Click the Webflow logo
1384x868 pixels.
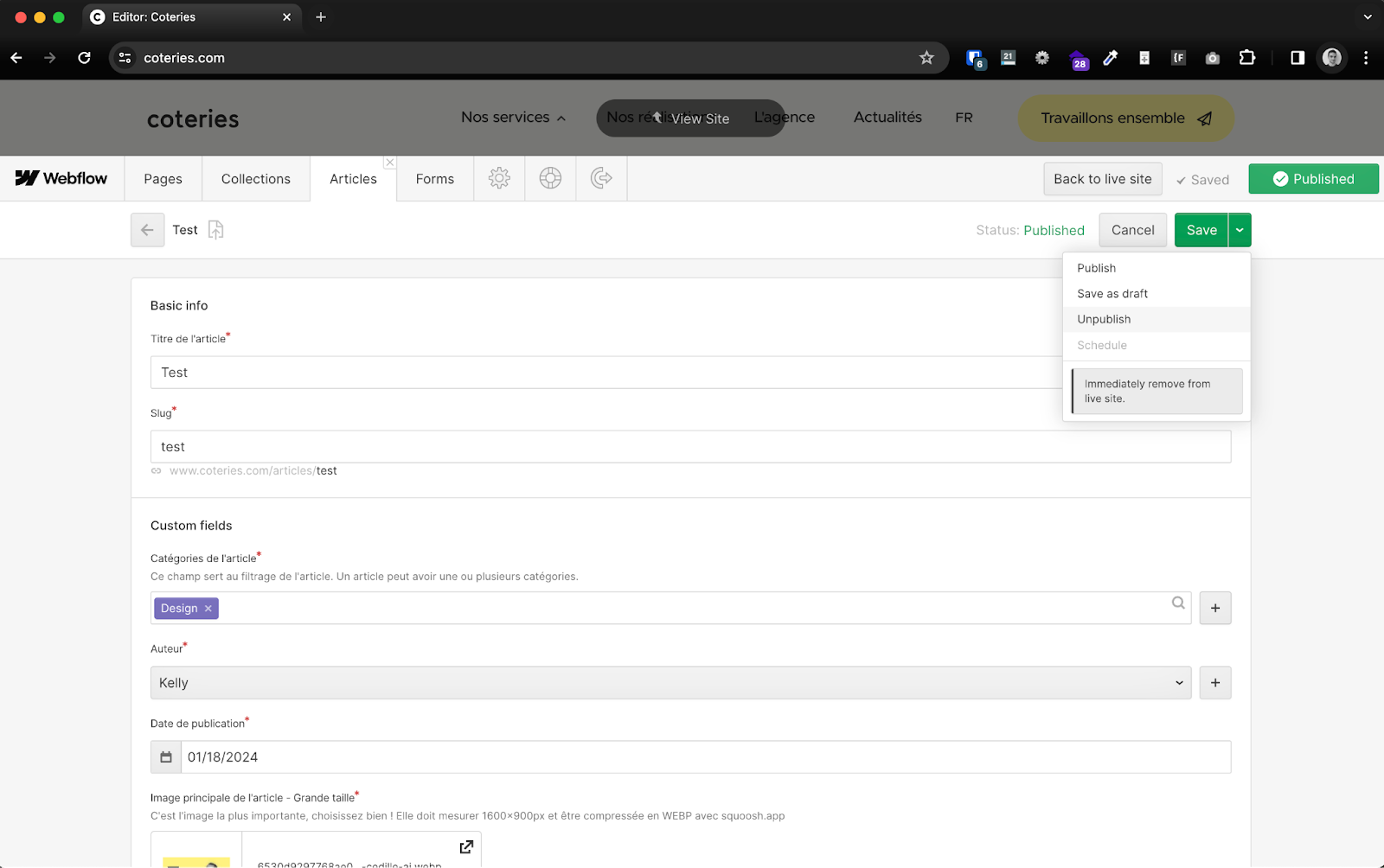click(x=61, y=178)
